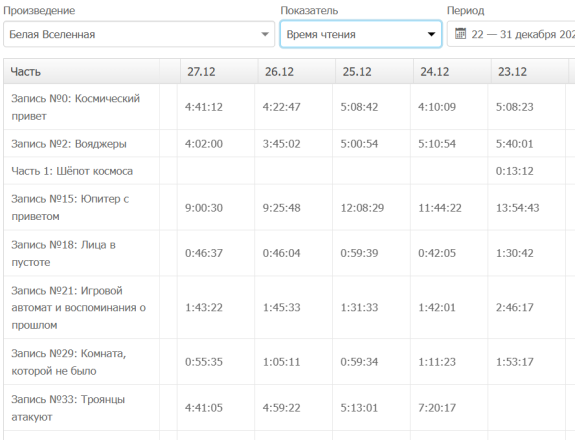This screenshot has width=575, height=440.
Task: Click the cell value 9:00:30
Action: pos(204,208)
